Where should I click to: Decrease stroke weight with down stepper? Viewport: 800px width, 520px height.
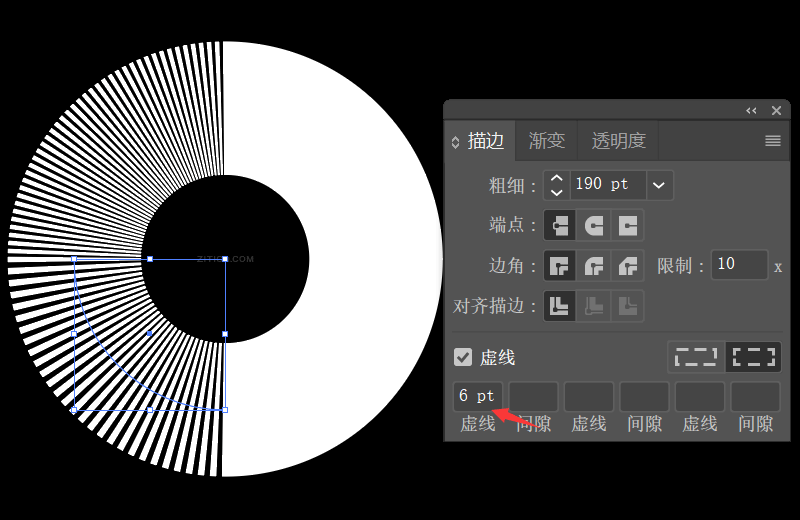(557, 192)
